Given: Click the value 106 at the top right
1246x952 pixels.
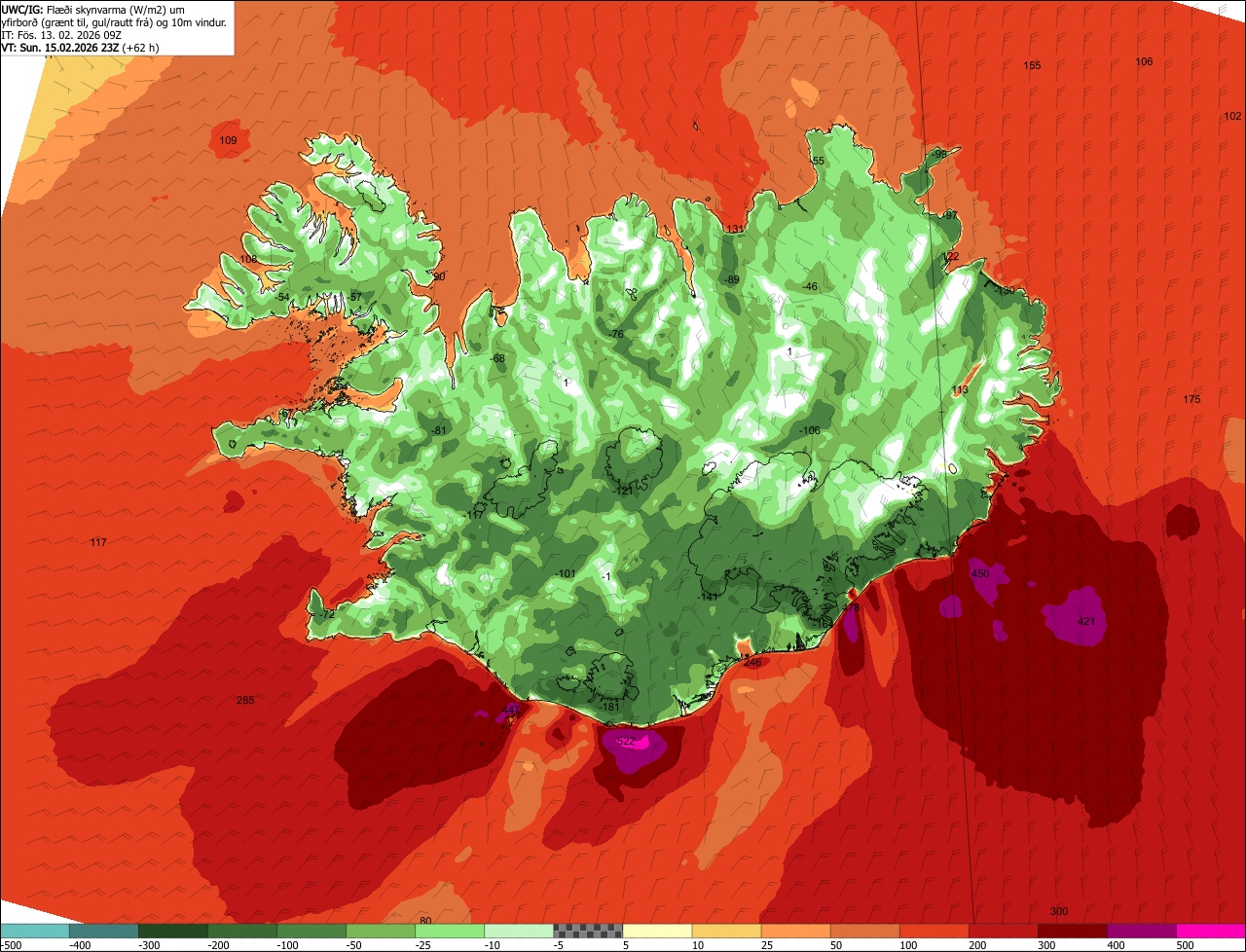Looking at the screenshot, I should point(1144,62).
